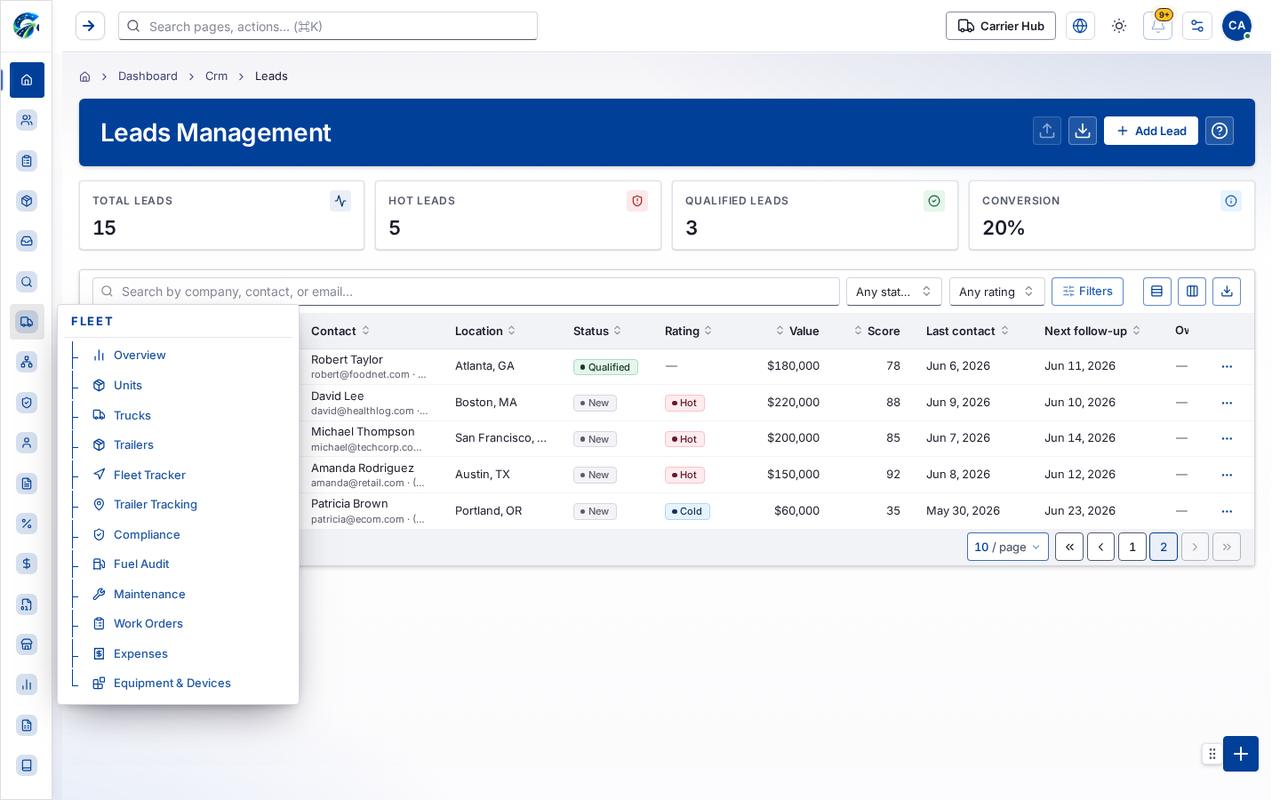
Task: Sort the table by Score column
Action: [x=876, y=331]
